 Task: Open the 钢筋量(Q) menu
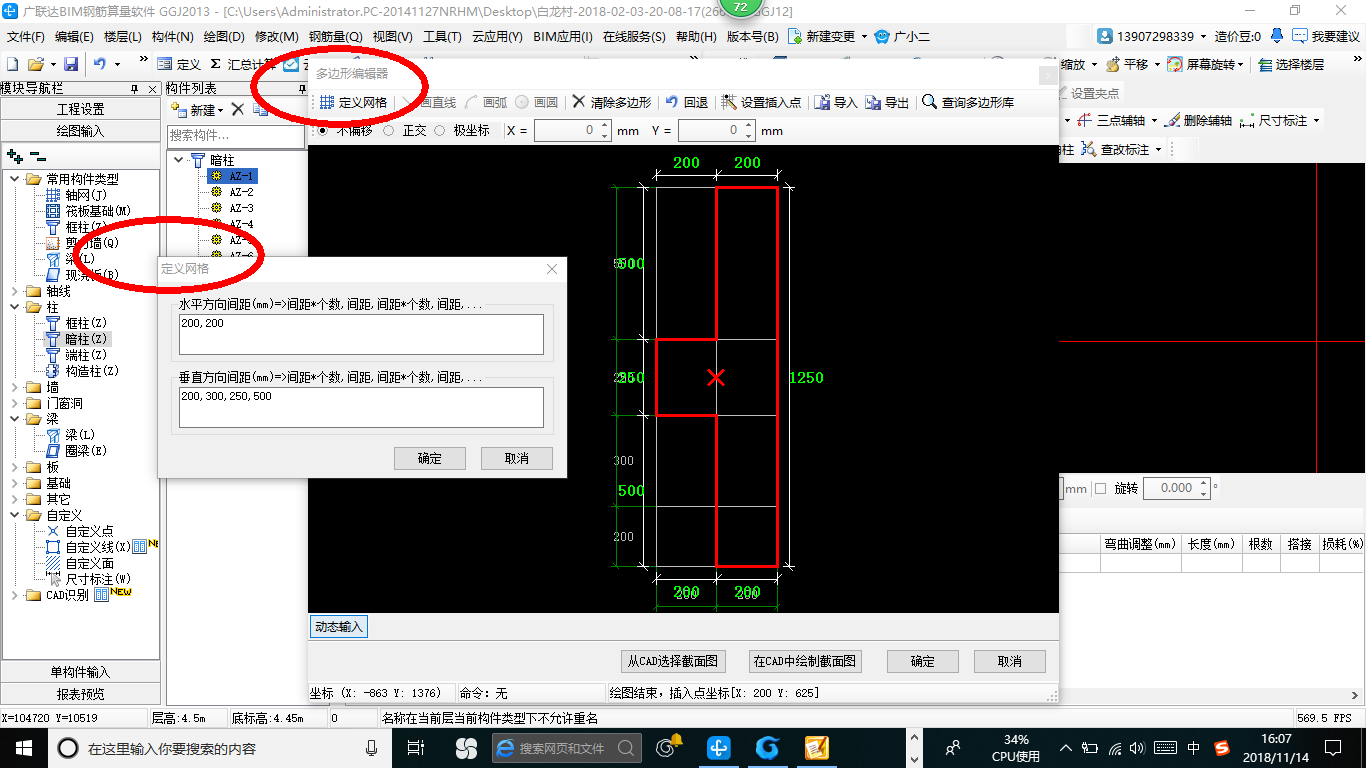pyautogui.click(x=335, y=37)
